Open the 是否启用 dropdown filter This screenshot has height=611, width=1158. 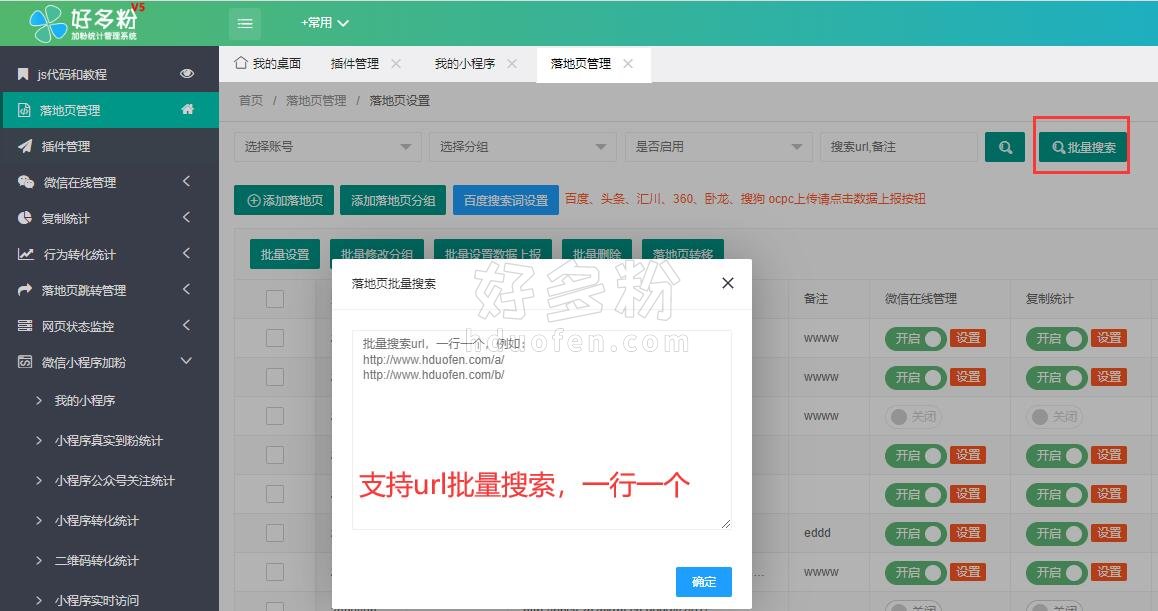[717, 146]
